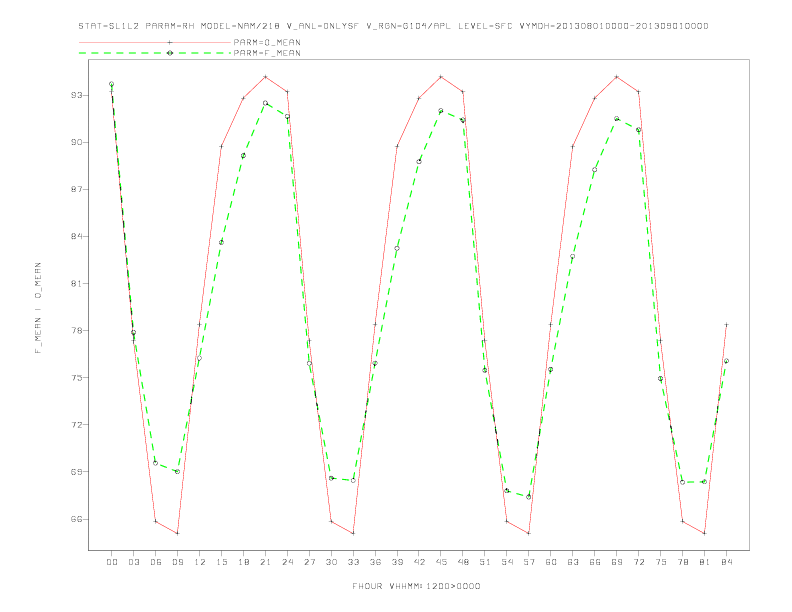Viewport: 792px width, 612px height.
Task: Click the x-axis tick label 66
Action: click(x=595, y=562)
